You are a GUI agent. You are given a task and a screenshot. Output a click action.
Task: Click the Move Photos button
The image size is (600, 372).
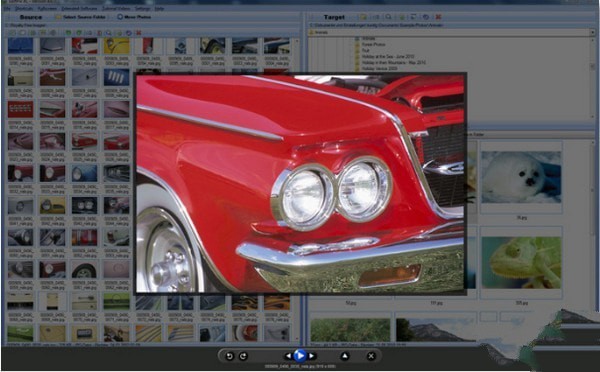pos(134,17)
